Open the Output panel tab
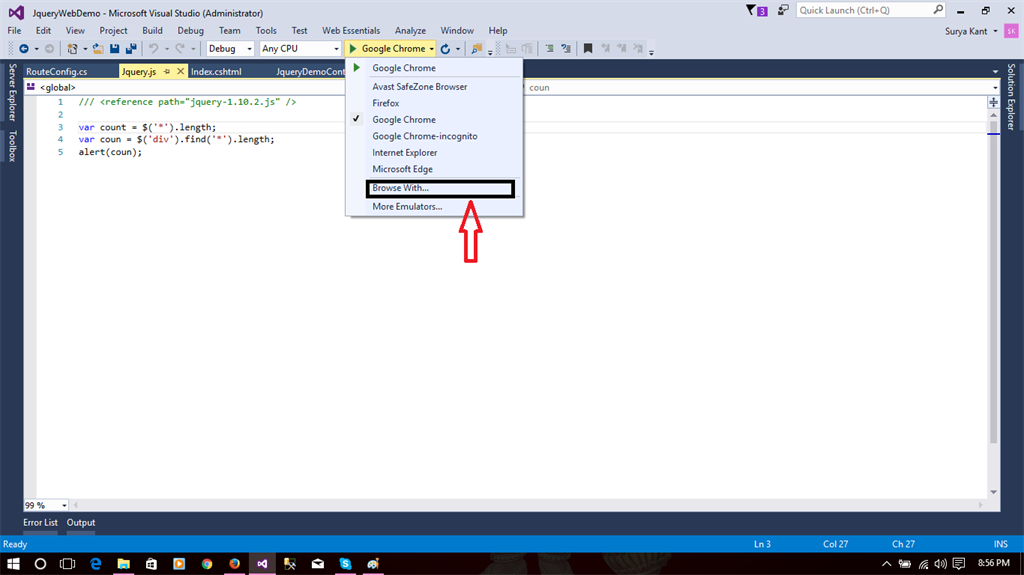Viewport: 1024px width, 575px height. coord(81,523)
